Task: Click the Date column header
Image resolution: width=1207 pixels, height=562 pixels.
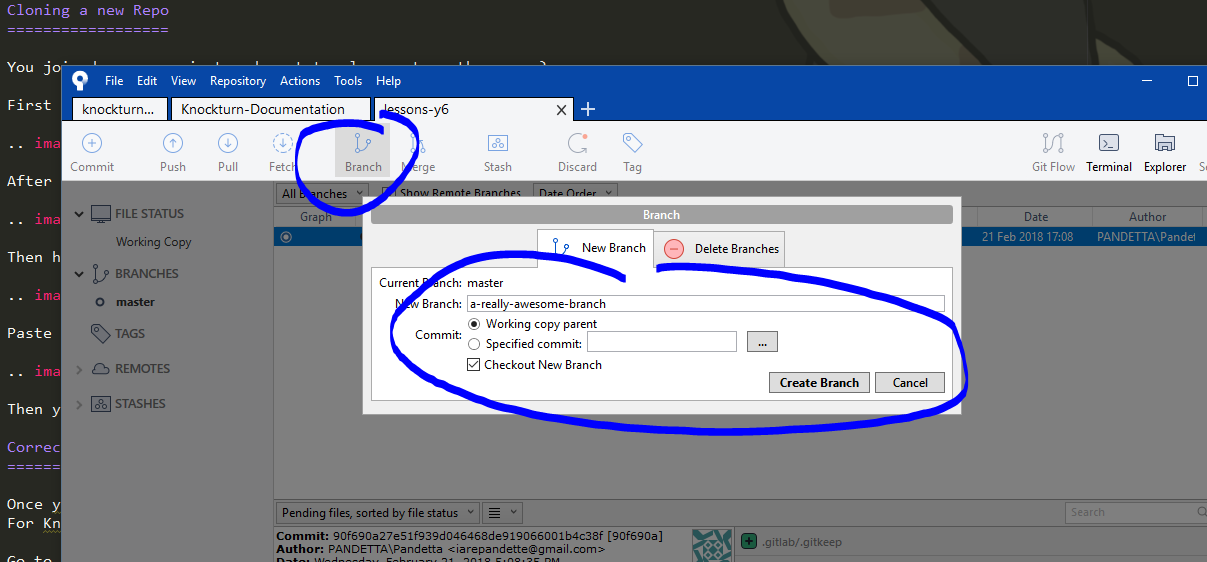Action: [x=1036, y=216]
